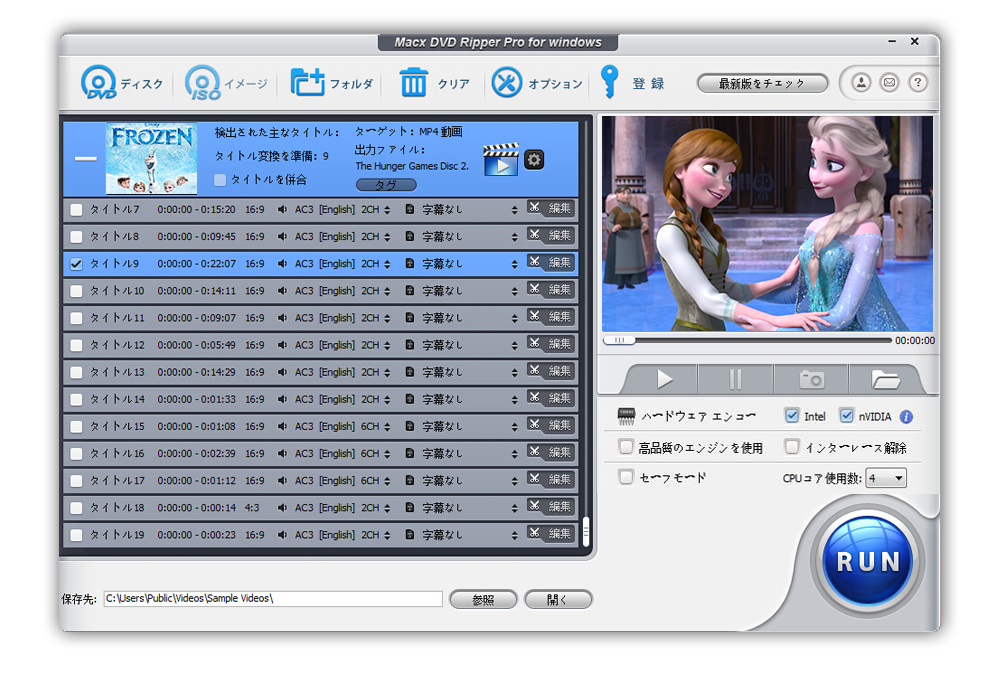
Task: Enable the タイトルを併合 merge checkbox
Action: 220,180
